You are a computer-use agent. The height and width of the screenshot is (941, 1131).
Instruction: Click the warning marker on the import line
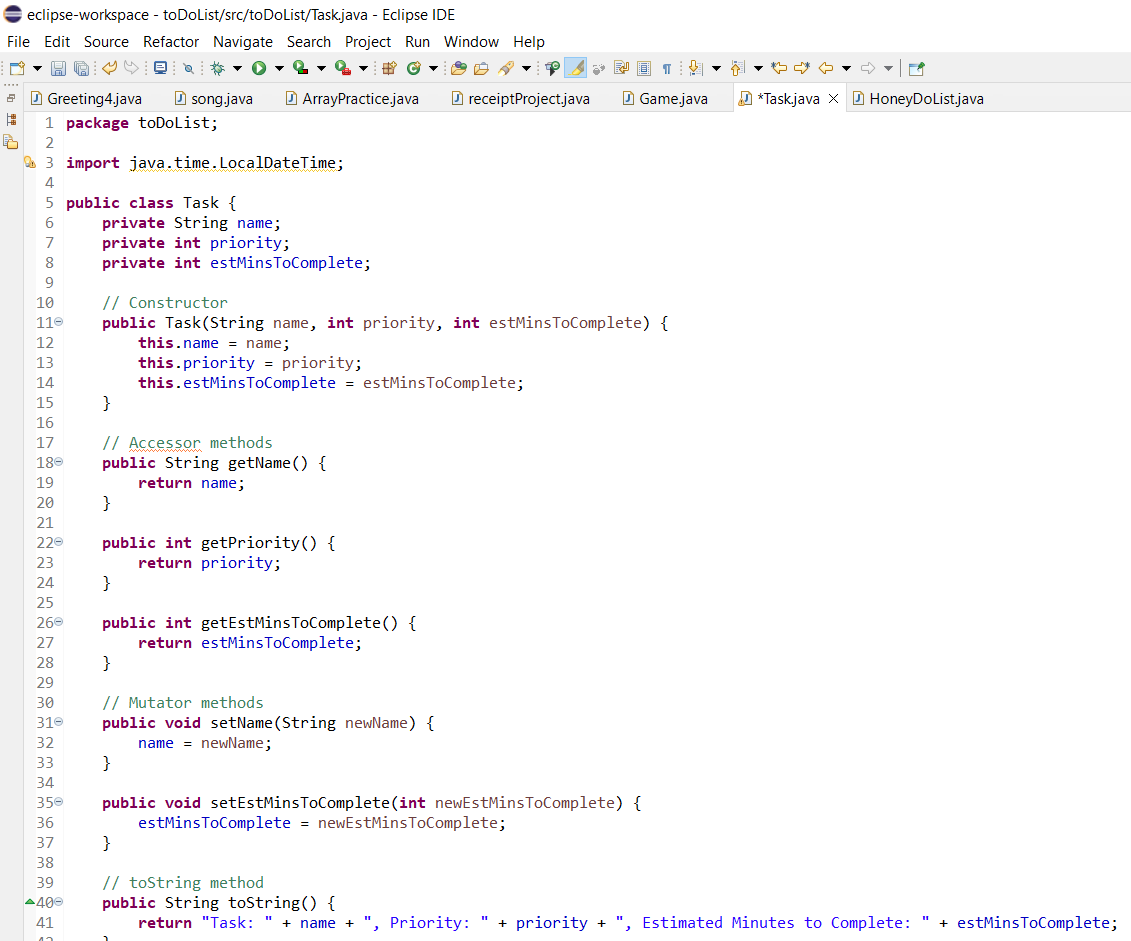tap(30, 161)
